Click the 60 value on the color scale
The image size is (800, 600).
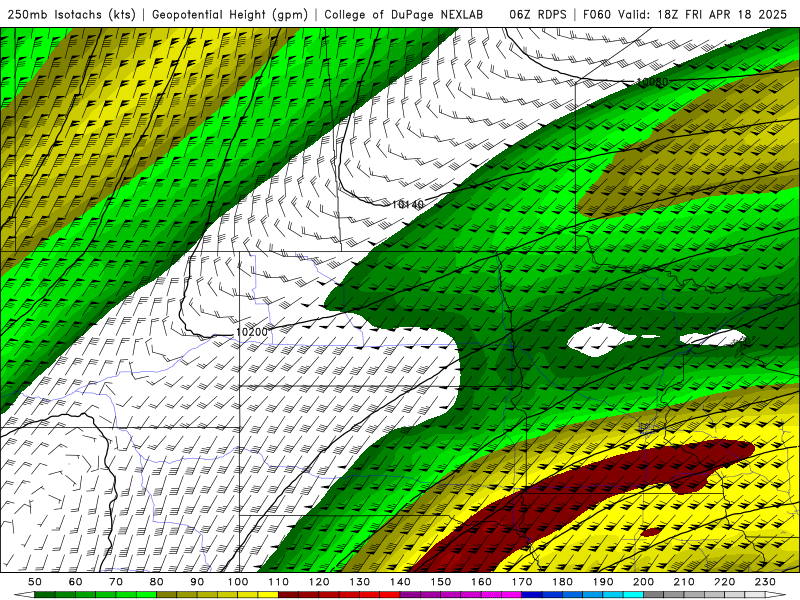point(76,582)
